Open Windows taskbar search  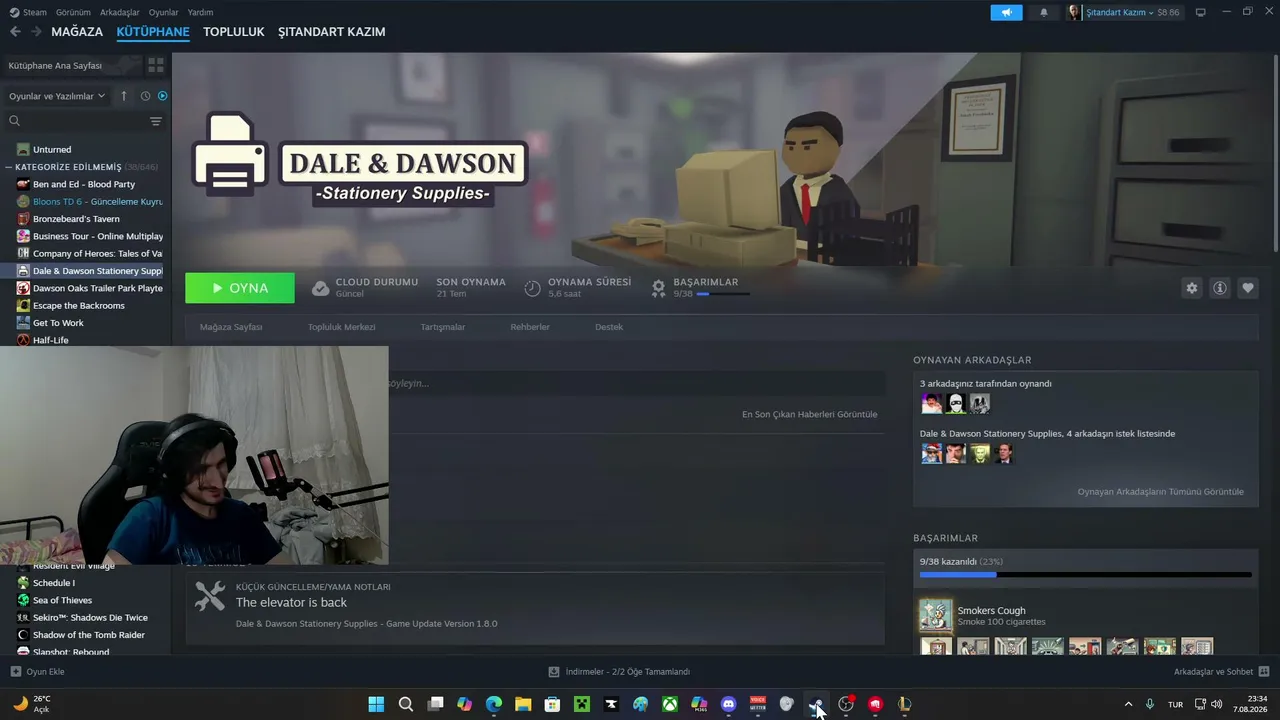pyautogui.click(x=406, y=704)
